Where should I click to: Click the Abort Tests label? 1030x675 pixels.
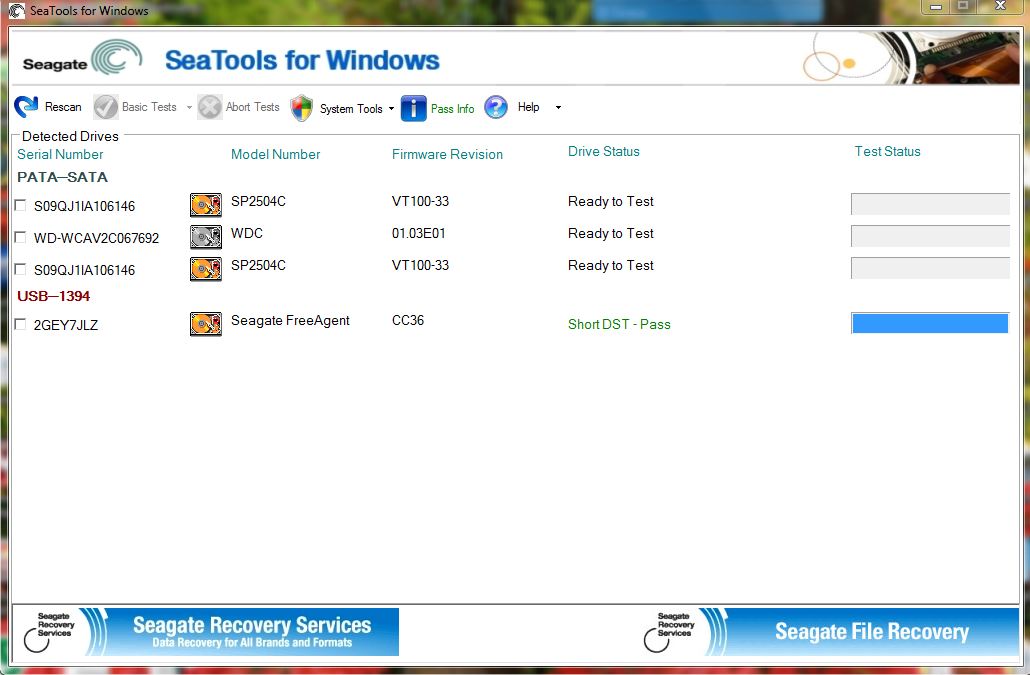(252, 107)
